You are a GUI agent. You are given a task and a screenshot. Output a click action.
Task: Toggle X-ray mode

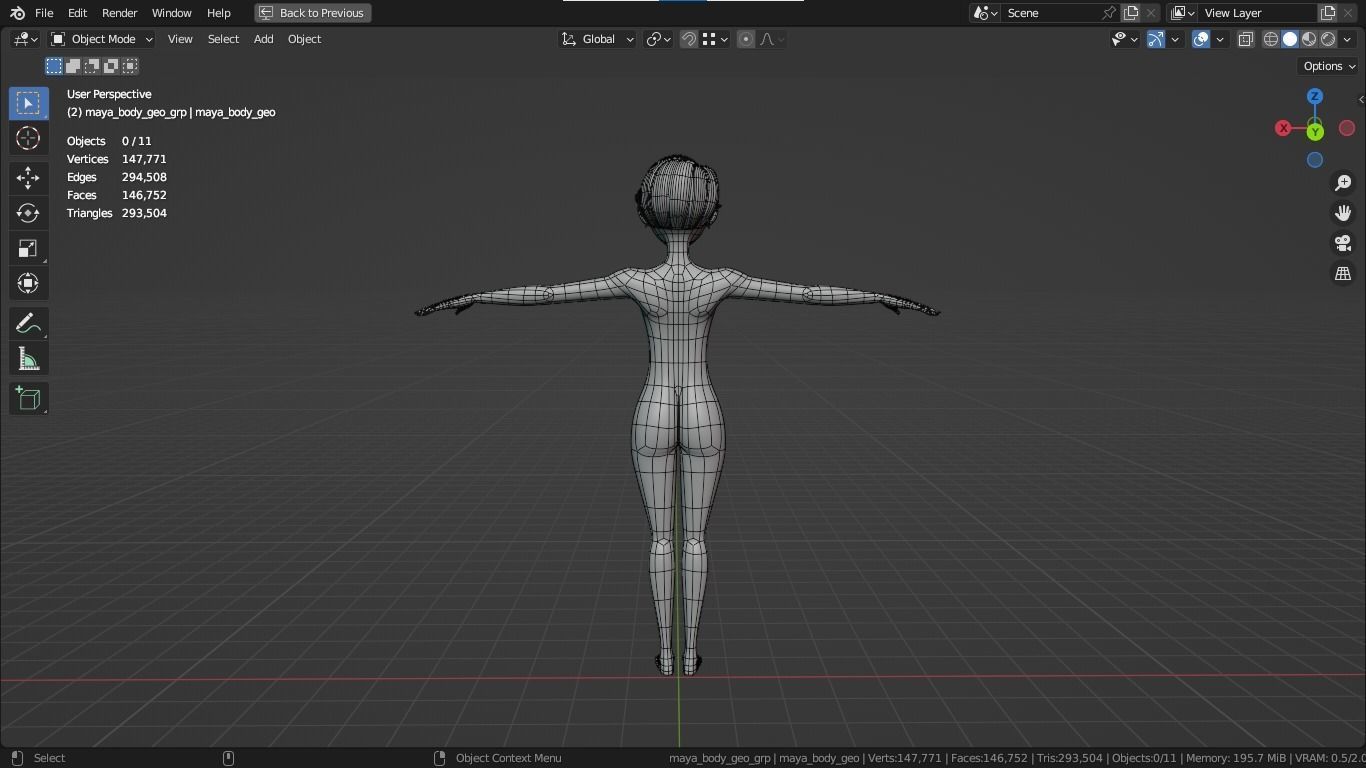[1246, 39]
